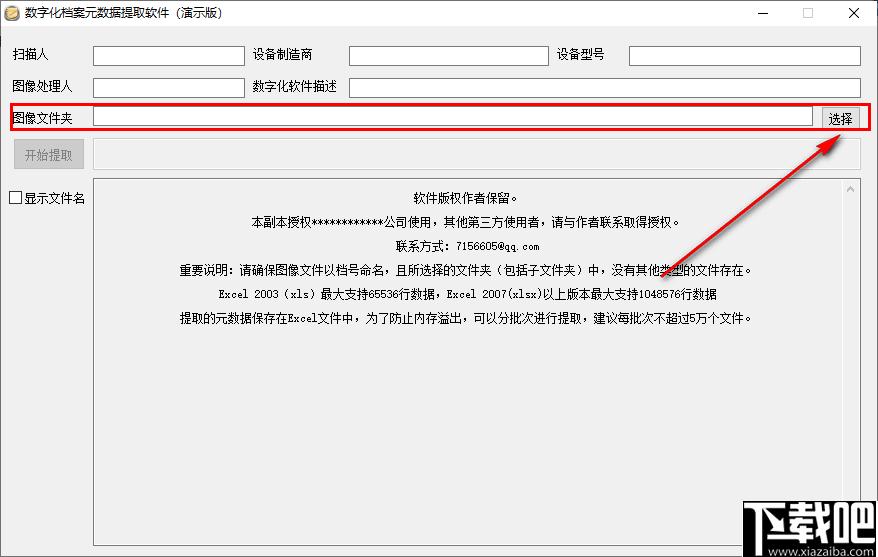Click the disabled maximize window button
Screen dimensions: 878x557
point(807,13)
